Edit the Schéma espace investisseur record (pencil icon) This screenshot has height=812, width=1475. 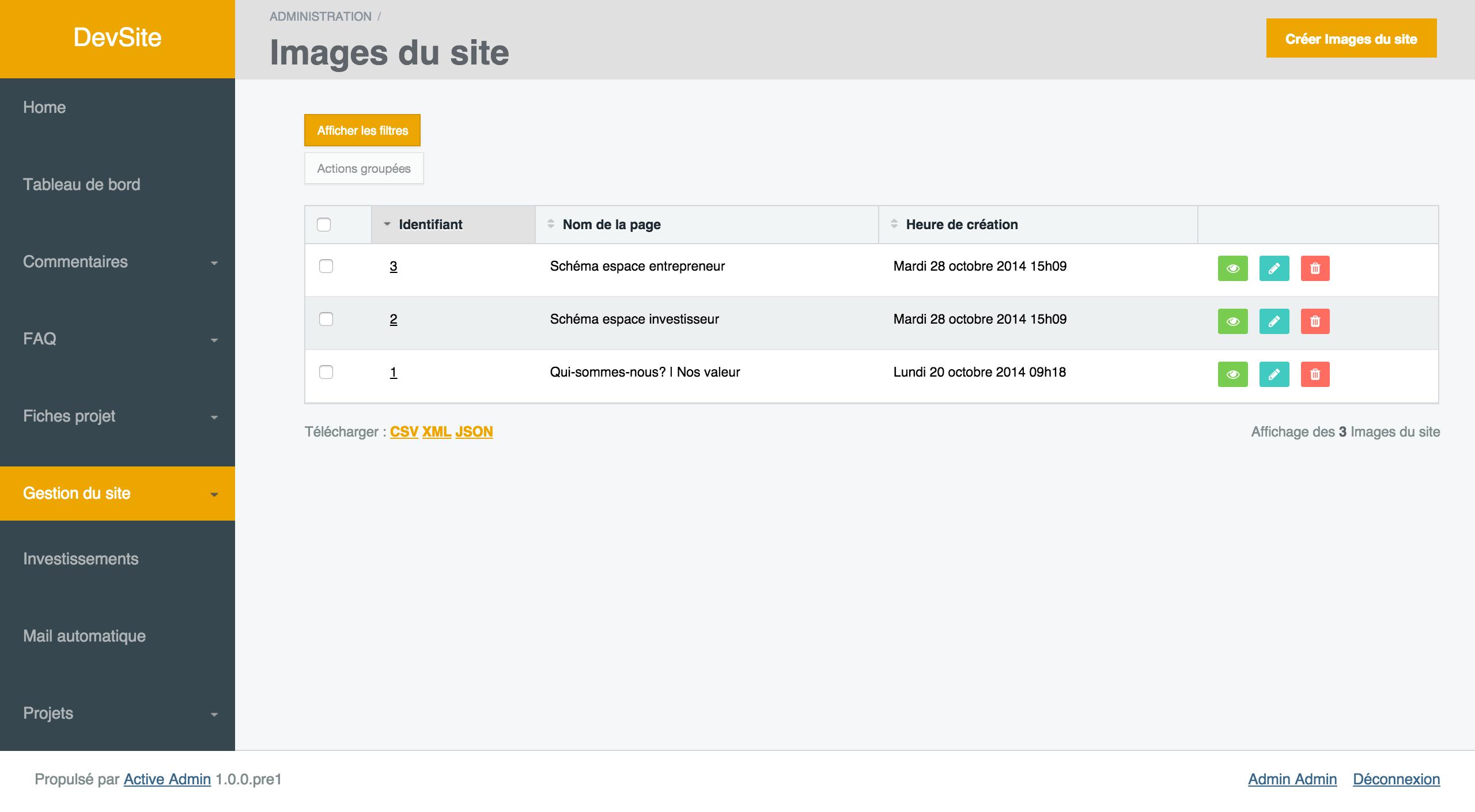pos(1274,321)
